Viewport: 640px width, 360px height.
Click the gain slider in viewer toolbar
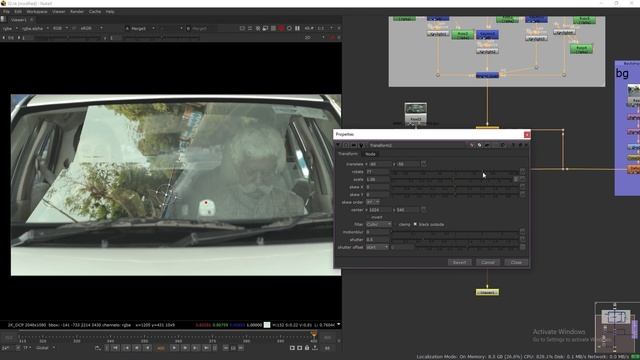(67, 38)
